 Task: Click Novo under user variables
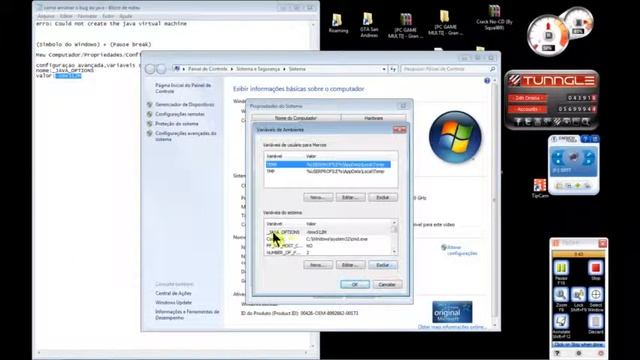[318, 197]
